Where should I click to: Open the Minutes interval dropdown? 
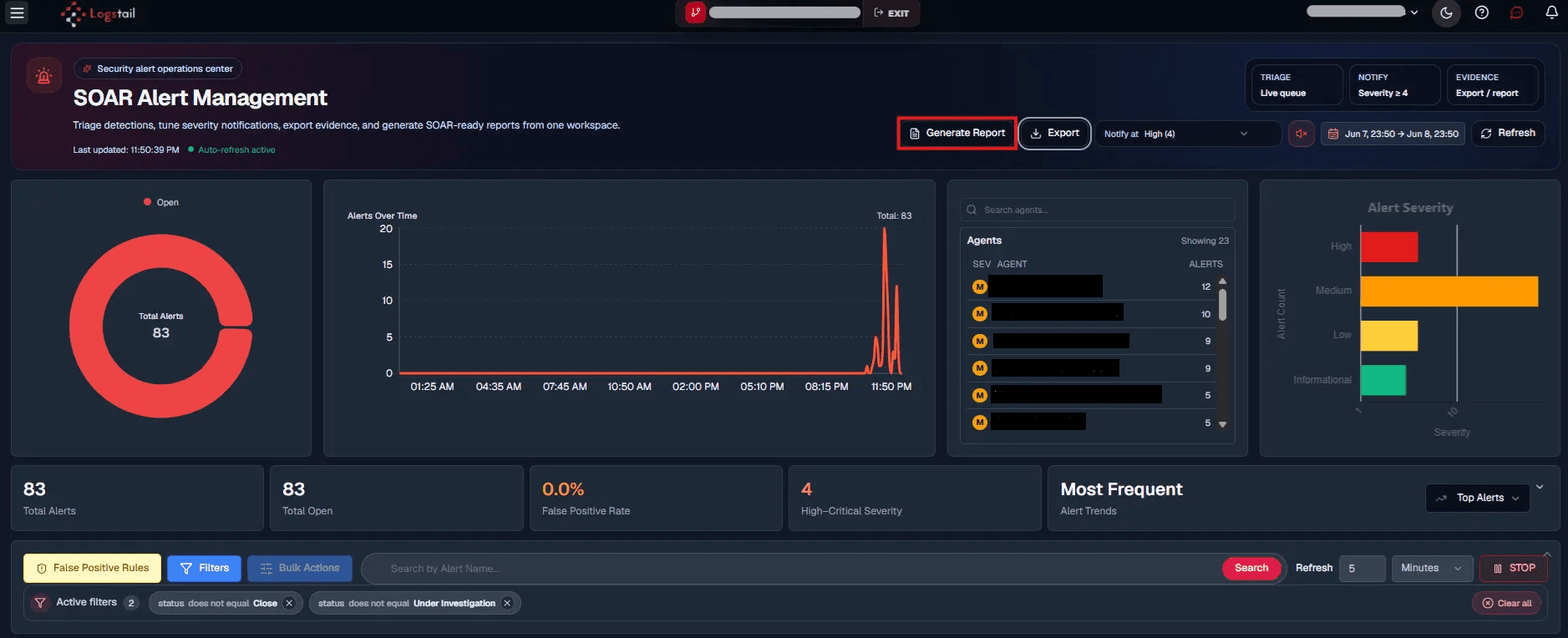click(1431, 568)
